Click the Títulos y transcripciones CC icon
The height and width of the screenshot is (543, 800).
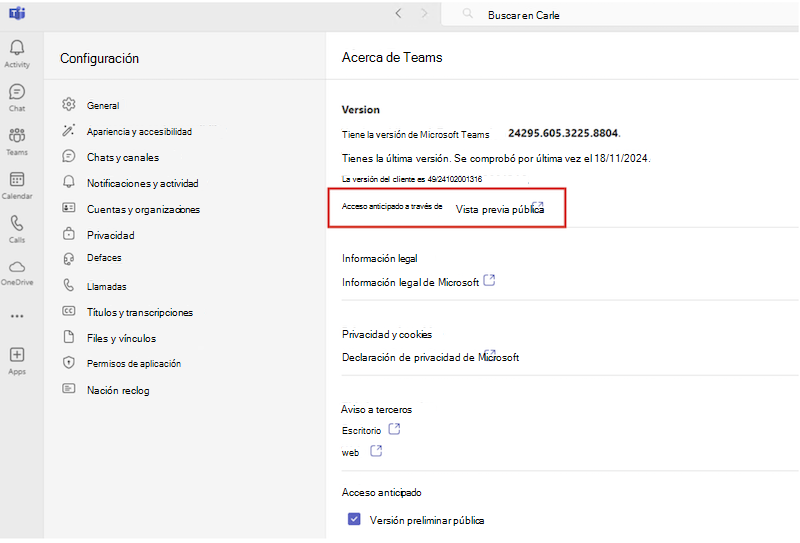pos(68,311)
